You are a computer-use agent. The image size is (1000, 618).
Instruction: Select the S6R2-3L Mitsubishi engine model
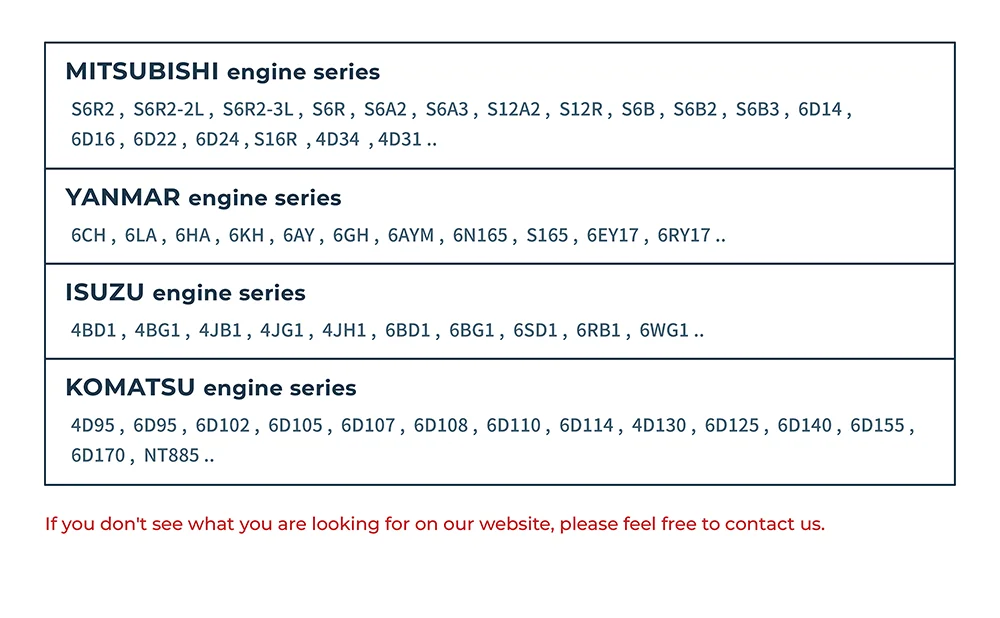coord(258,110)
